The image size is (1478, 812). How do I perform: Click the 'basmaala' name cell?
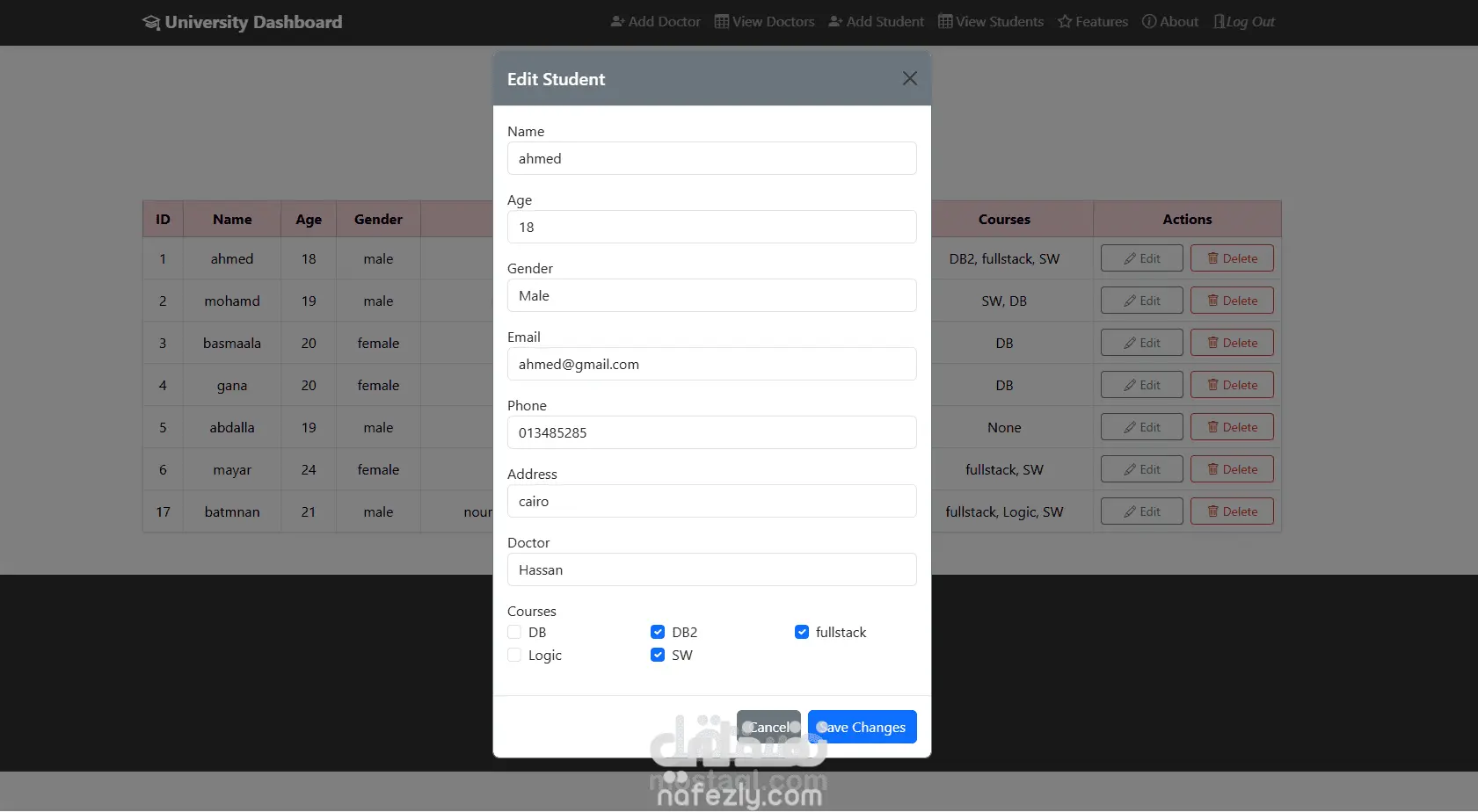232,343
